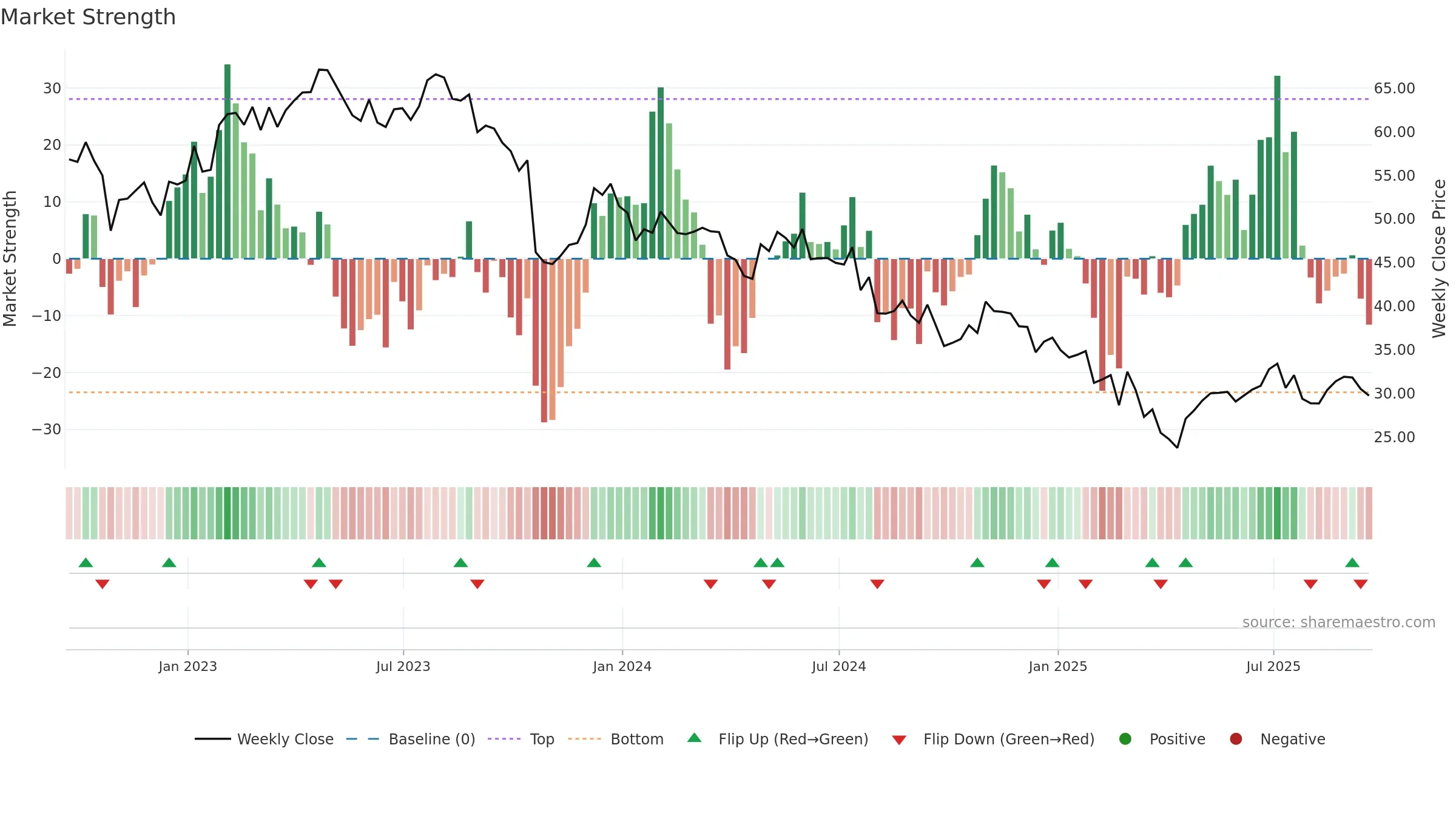Click green flip-up marker just before Jan 2024

[594, 562]
